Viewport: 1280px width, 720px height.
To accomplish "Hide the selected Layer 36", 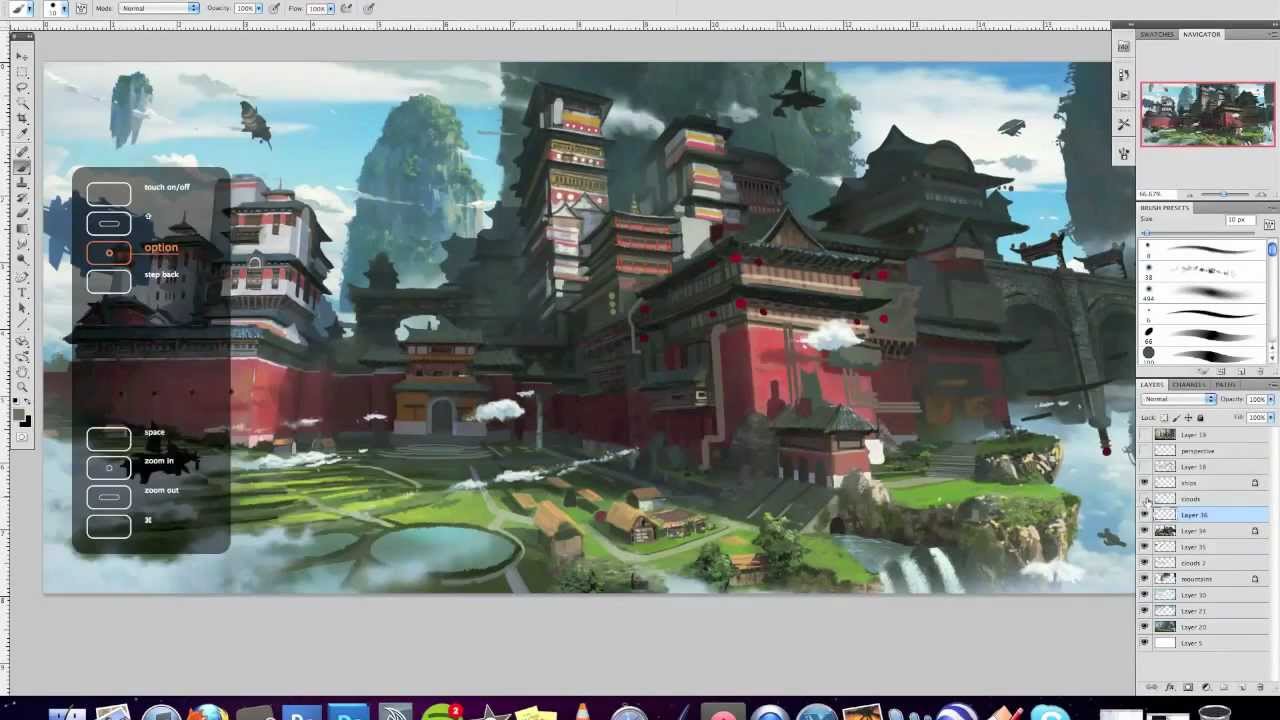I will click(x=1145, y=515).
